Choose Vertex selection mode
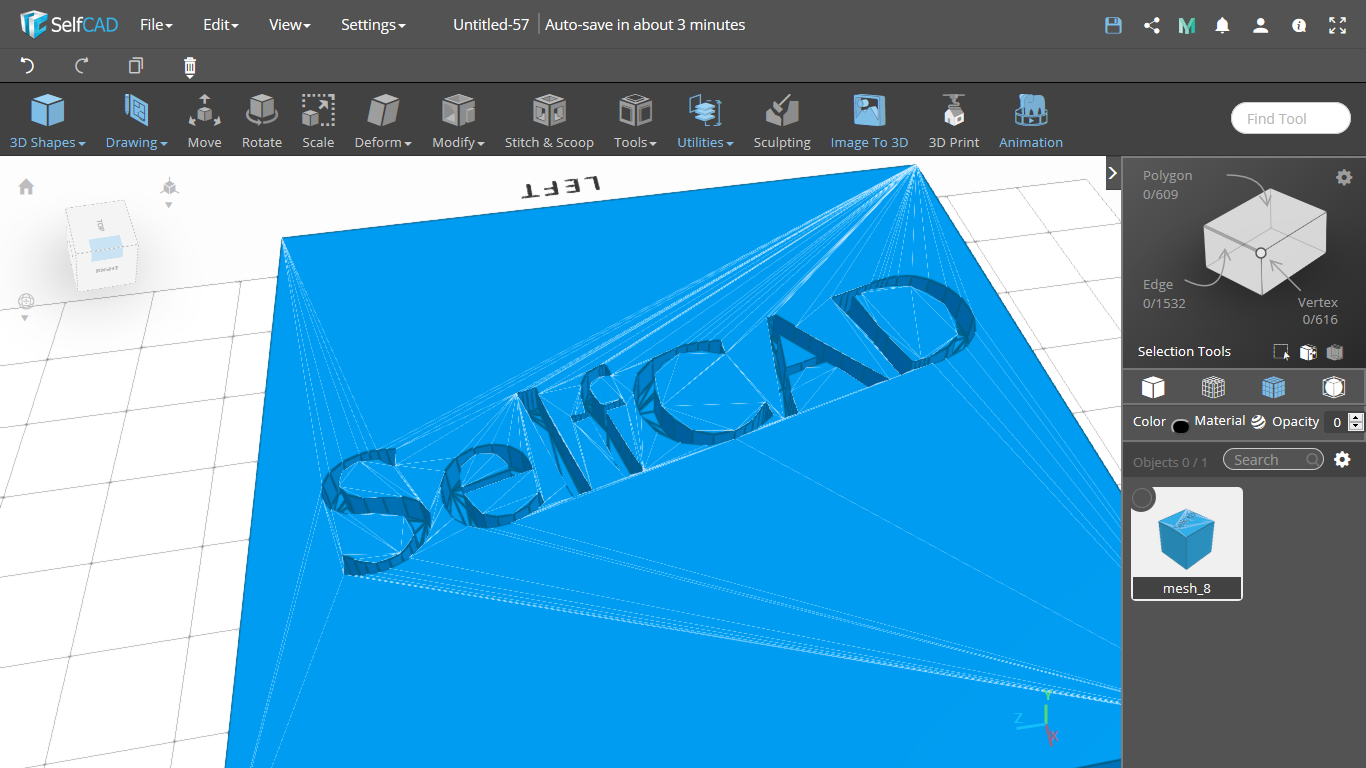 pyautogui.click(x=1318, y=311)
